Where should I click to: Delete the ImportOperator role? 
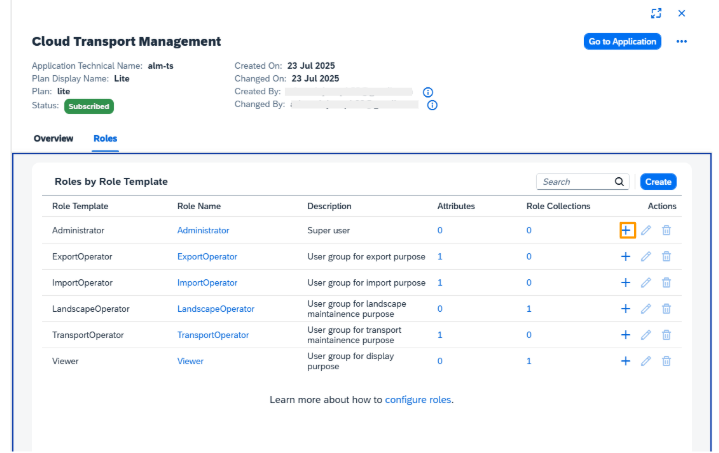pyautogui.click(x=666, y=282)
